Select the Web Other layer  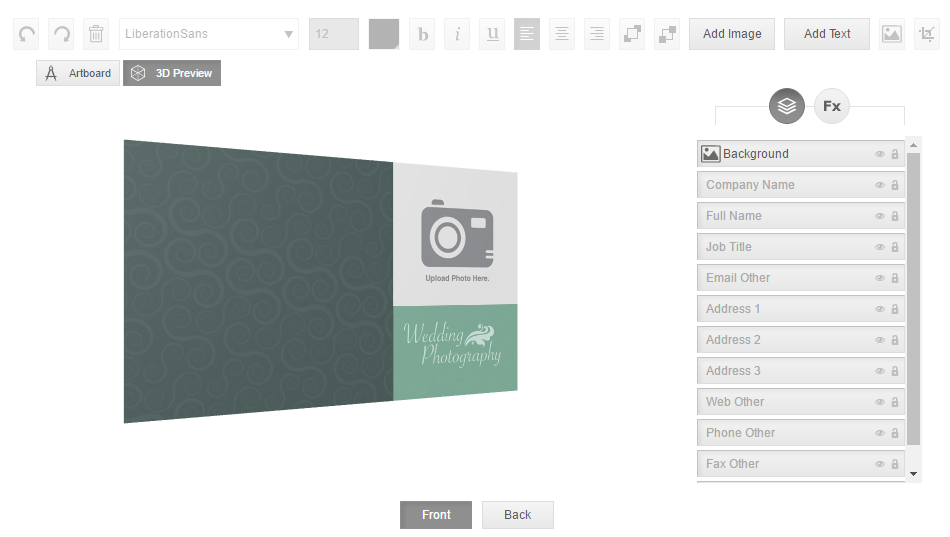tap(801, 402)
